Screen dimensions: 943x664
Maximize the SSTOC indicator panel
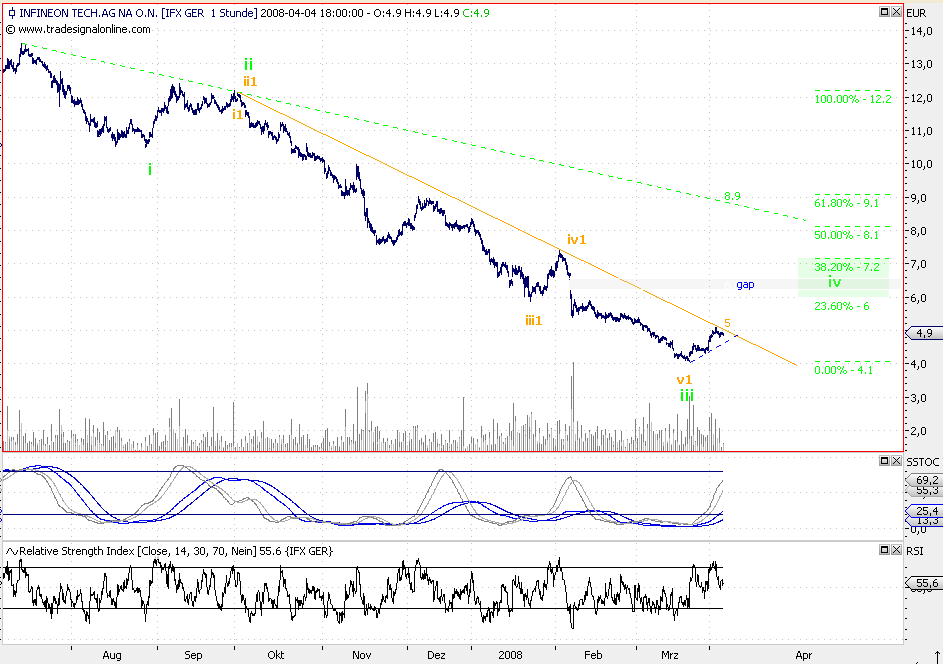(883, 461)
